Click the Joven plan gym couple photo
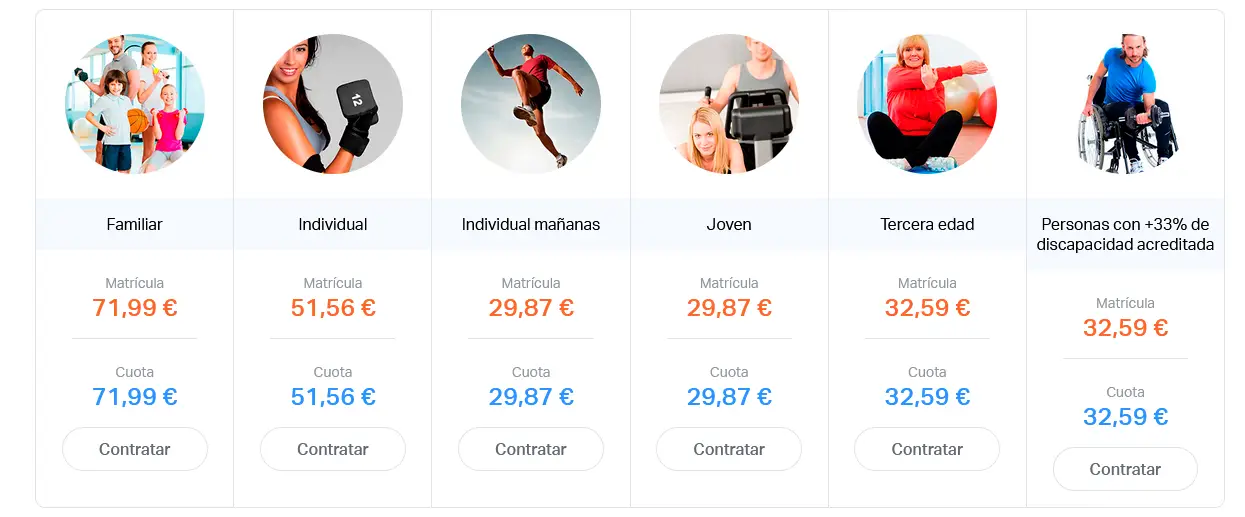 click(729, 104)
